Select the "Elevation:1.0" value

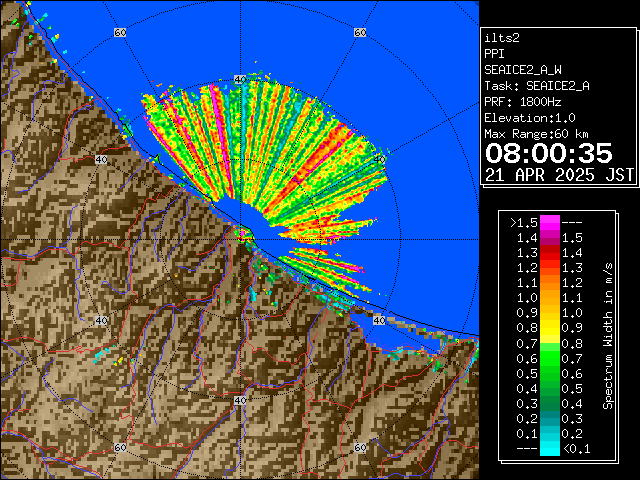point(530,118)
